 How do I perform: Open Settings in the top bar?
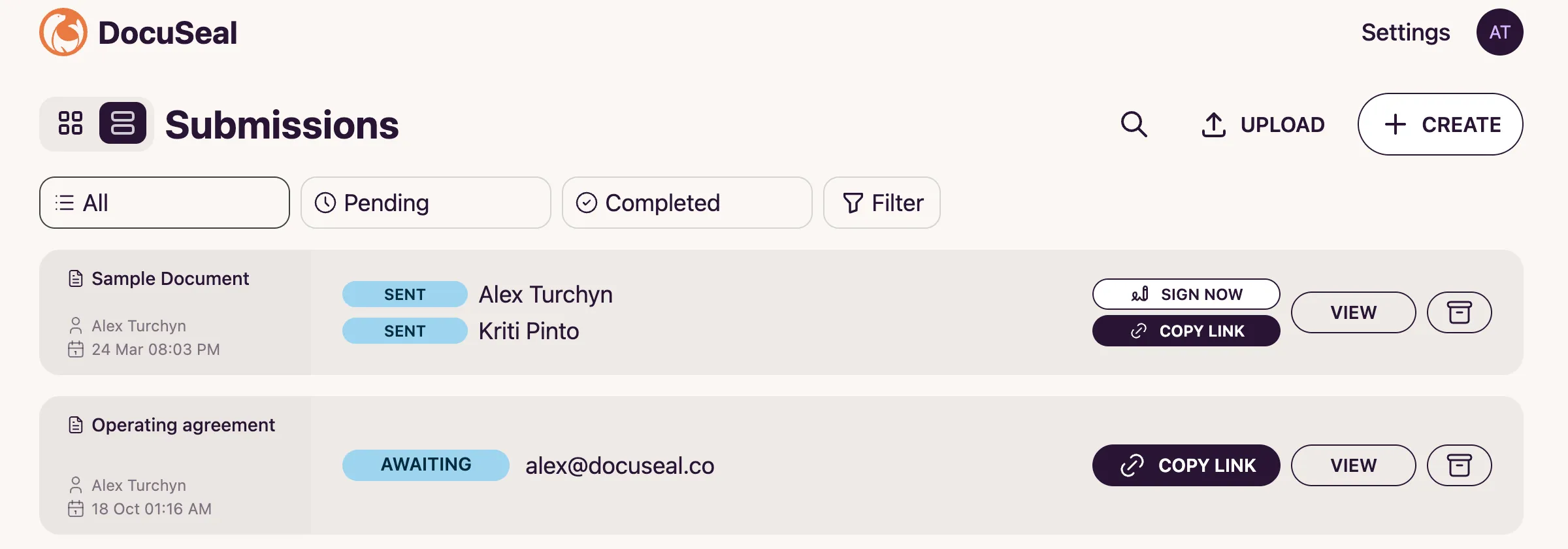[x=1405, y=32]
